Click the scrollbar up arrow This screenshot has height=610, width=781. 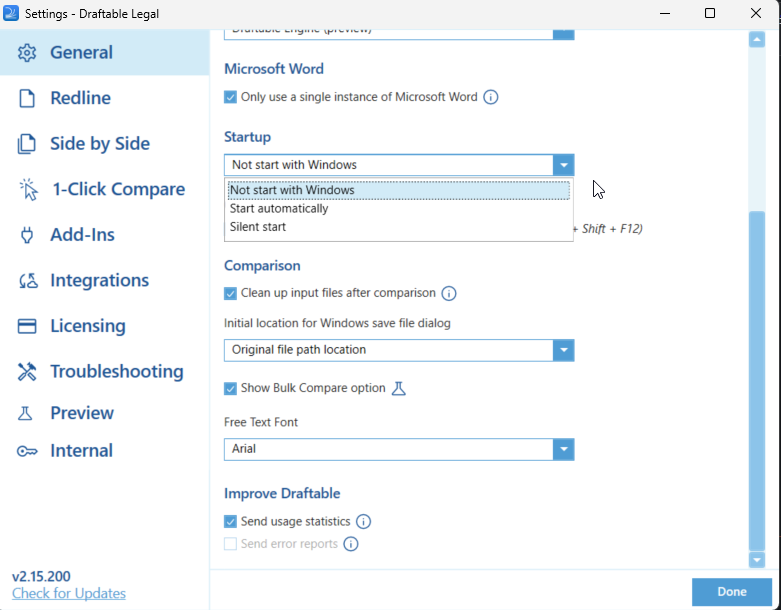click(757, 39)
